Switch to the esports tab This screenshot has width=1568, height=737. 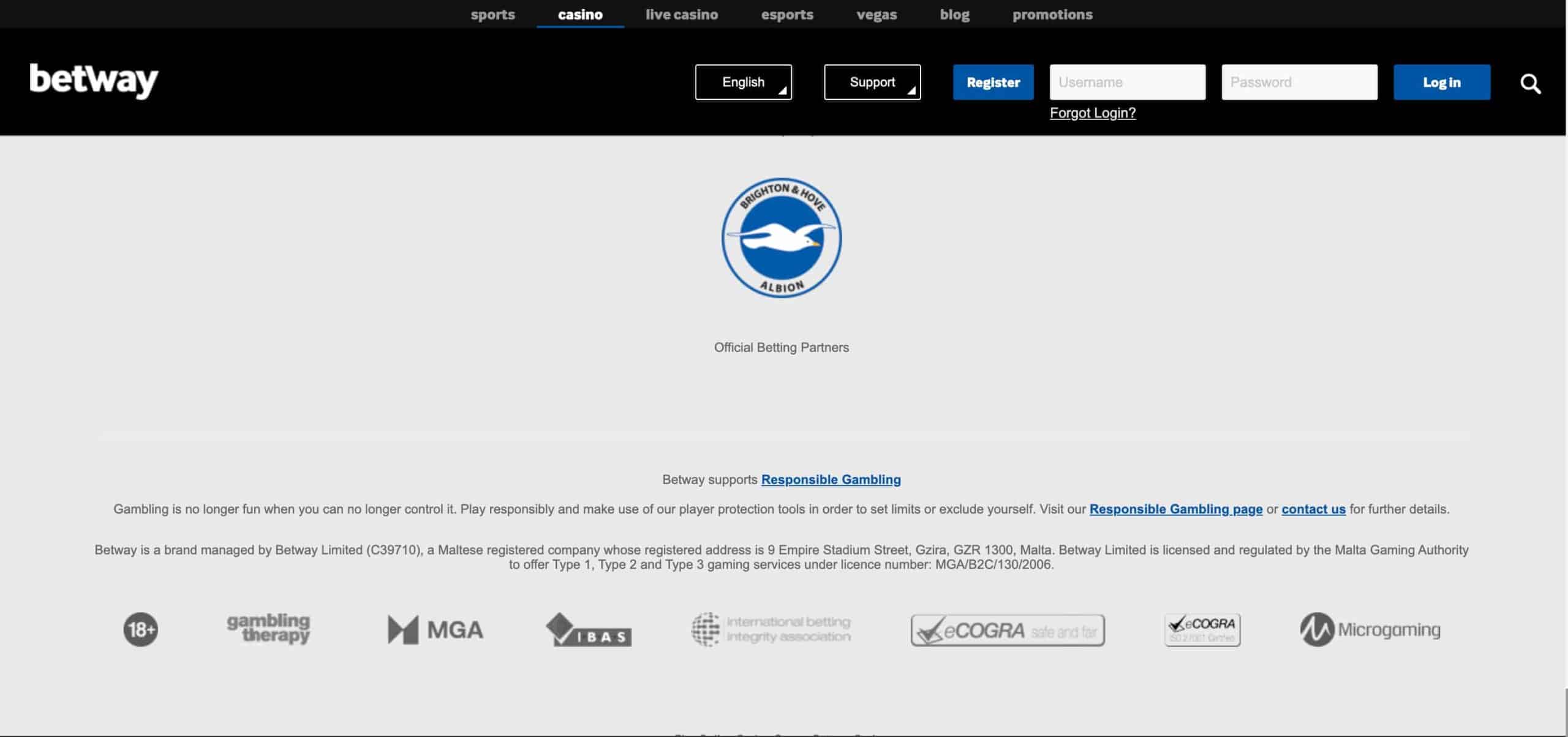coord(787,14)
